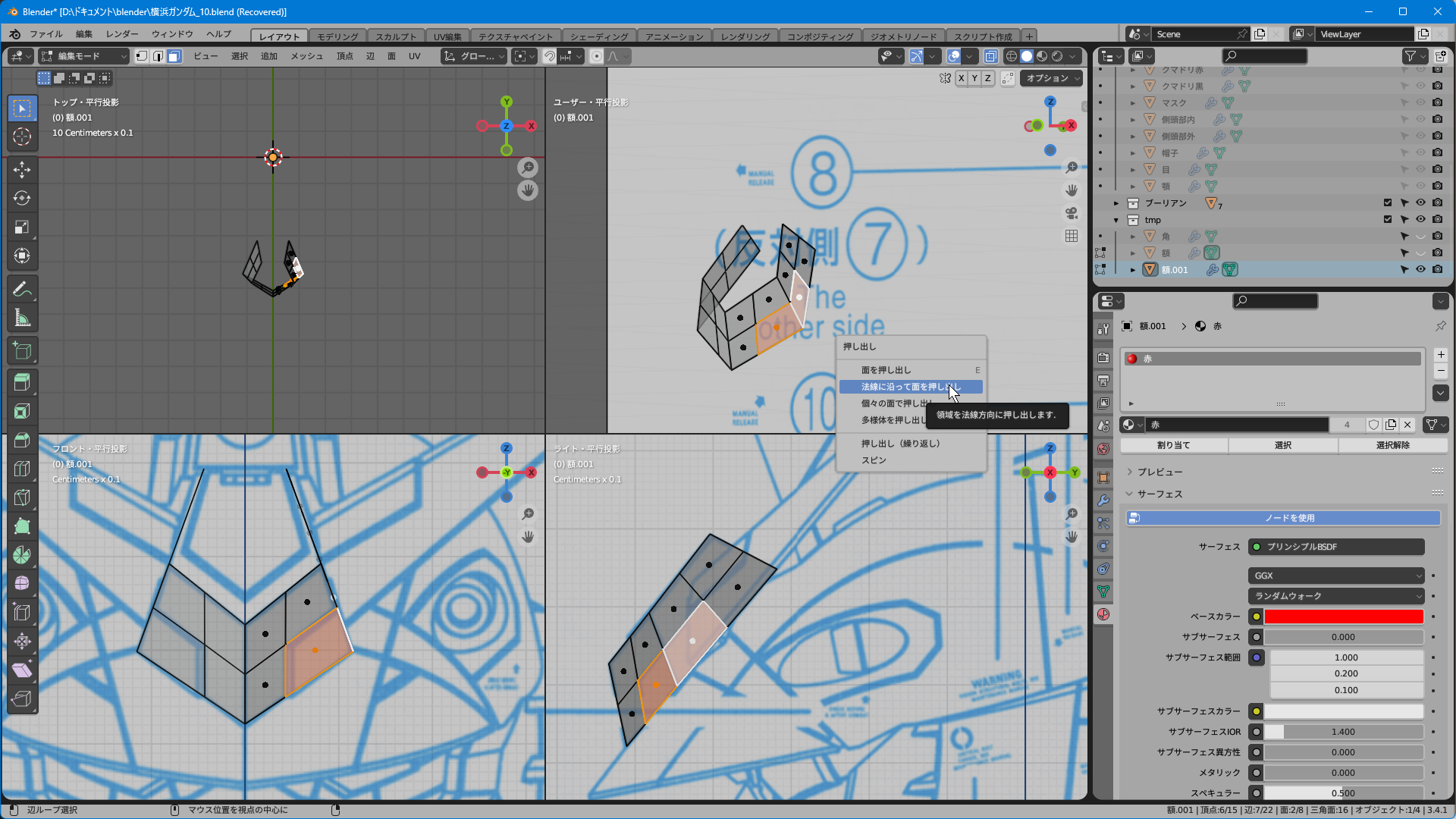Click the outliner search field
1456x819 pixels.
click(1265, 56)
